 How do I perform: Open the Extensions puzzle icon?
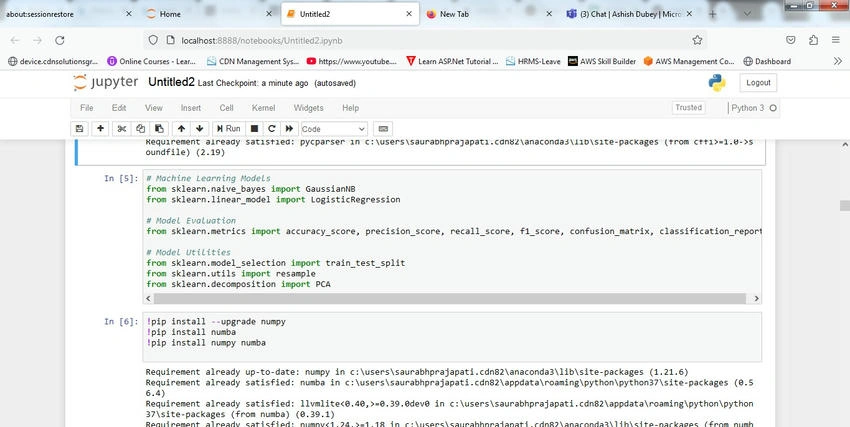tap(813, 40)
